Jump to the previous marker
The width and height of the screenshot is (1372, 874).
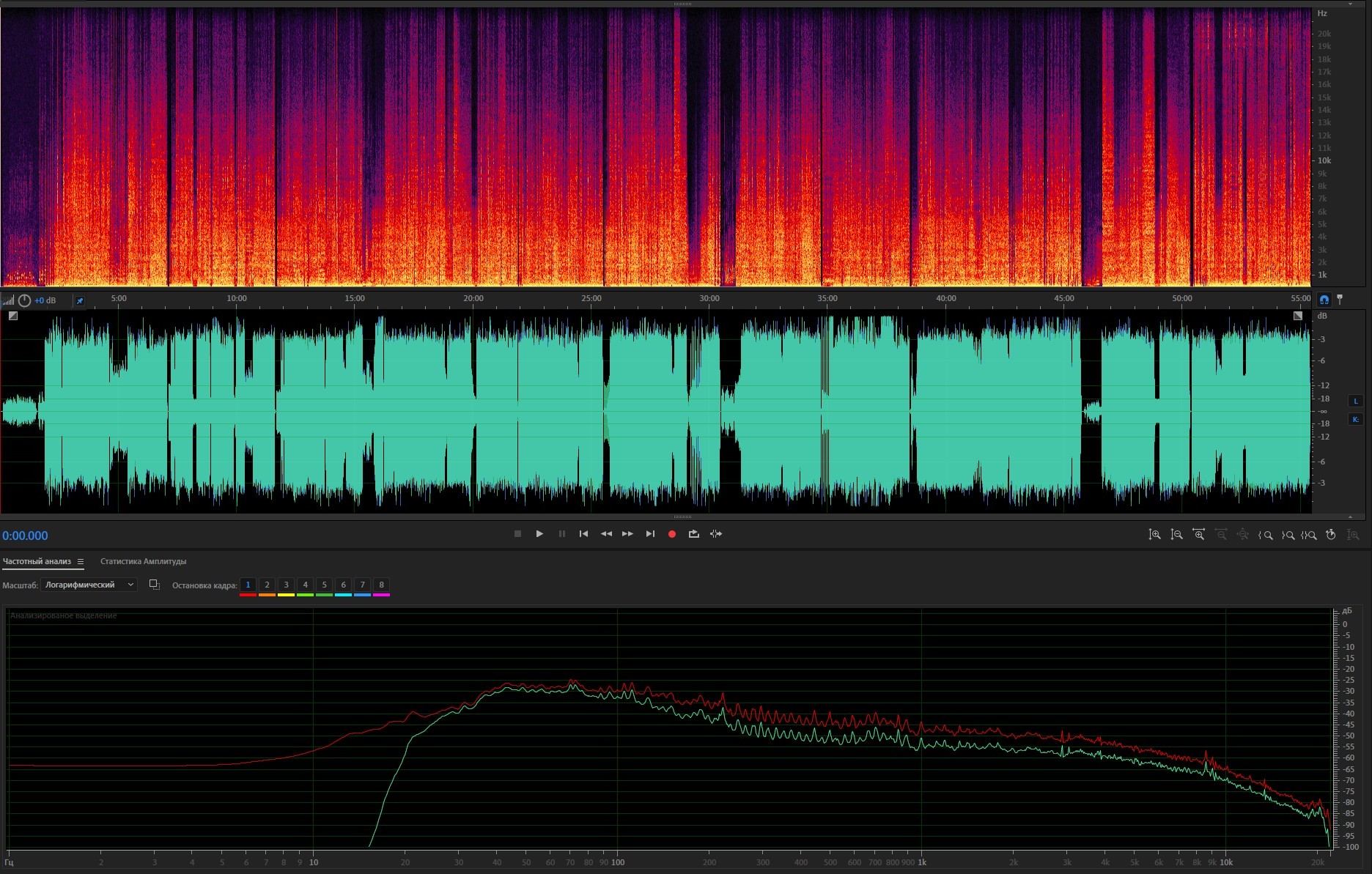(583, 534)
